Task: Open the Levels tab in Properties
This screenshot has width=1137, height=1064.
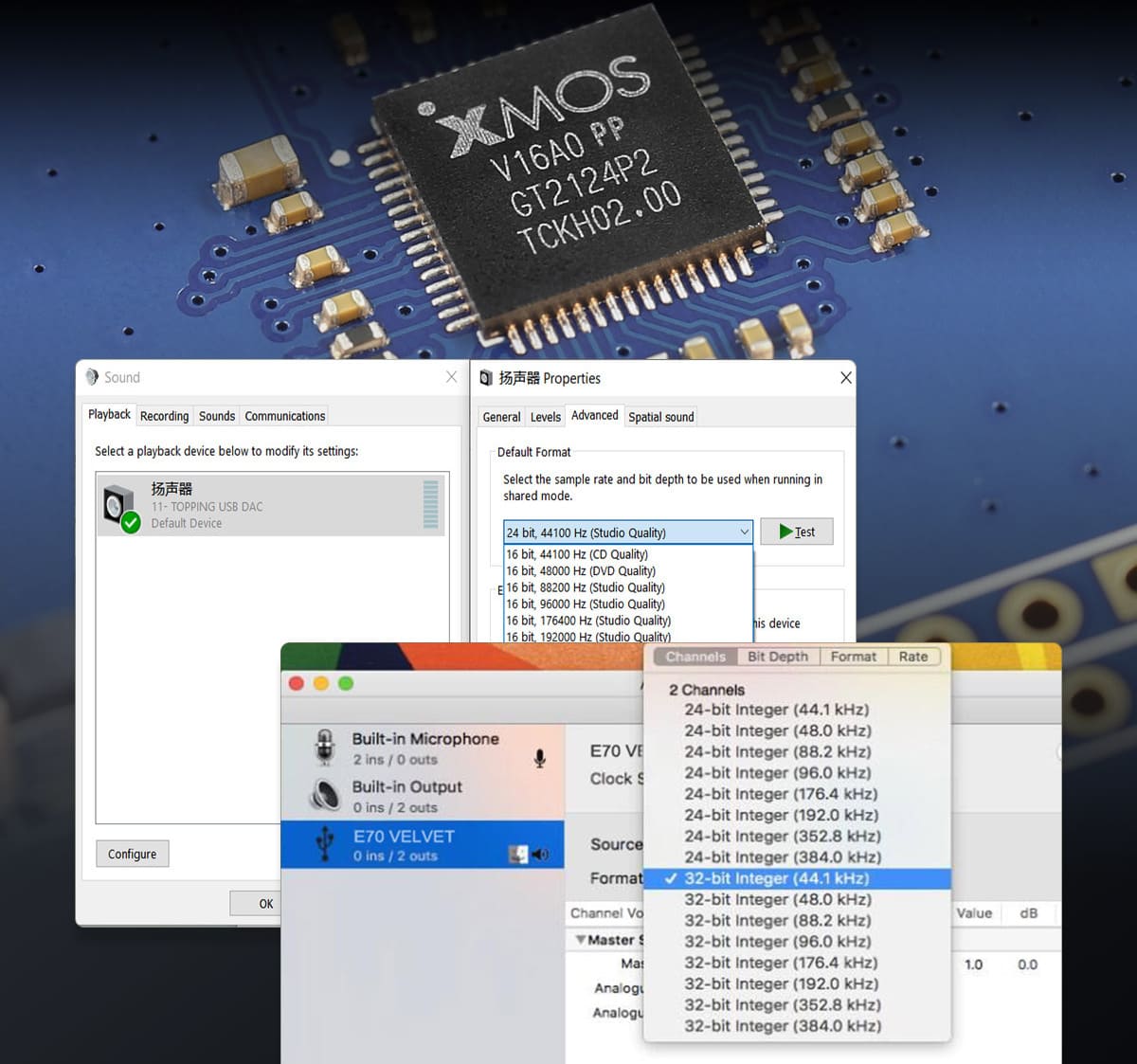Action: [546, 417]
